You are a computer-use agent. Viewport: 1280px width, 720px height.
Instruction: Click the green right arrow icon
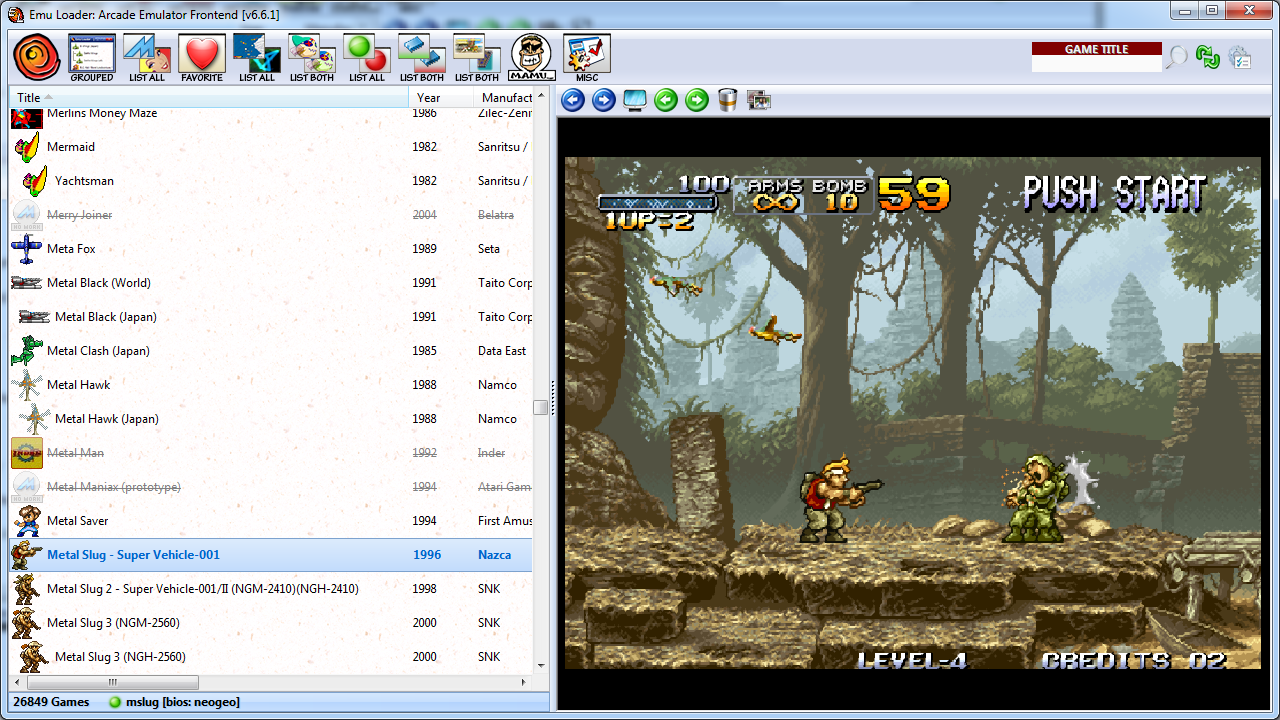[x=697, y=100]
